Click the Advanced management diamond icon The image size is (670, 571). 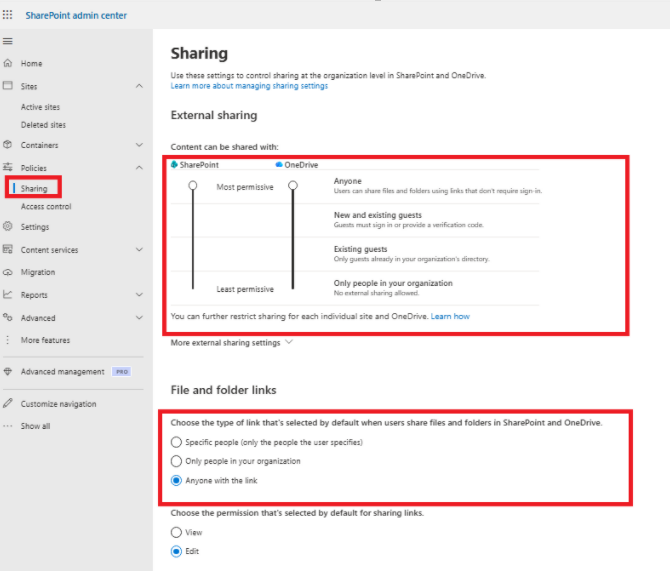point(8,371)
